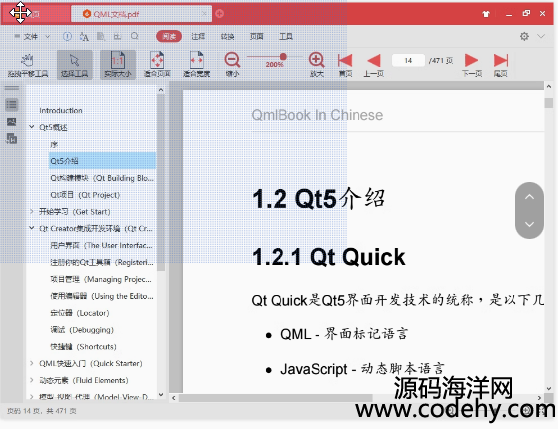560x429 pixels.
Task: Open the 定位器 (Locator) bookmark
Action: click(x=80, y=313)
